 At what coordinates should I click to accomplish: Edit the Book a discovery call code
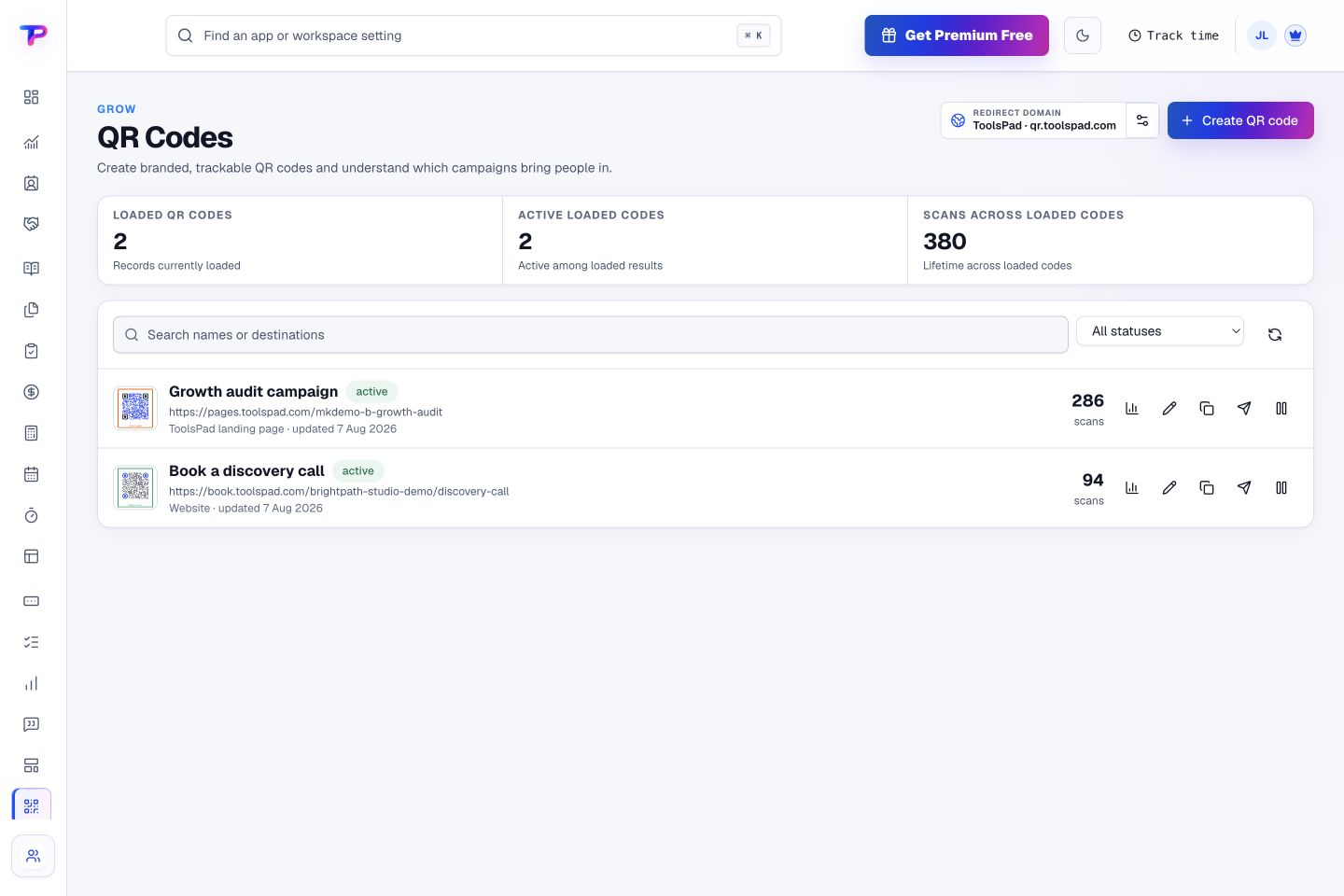coord(1169,487)
